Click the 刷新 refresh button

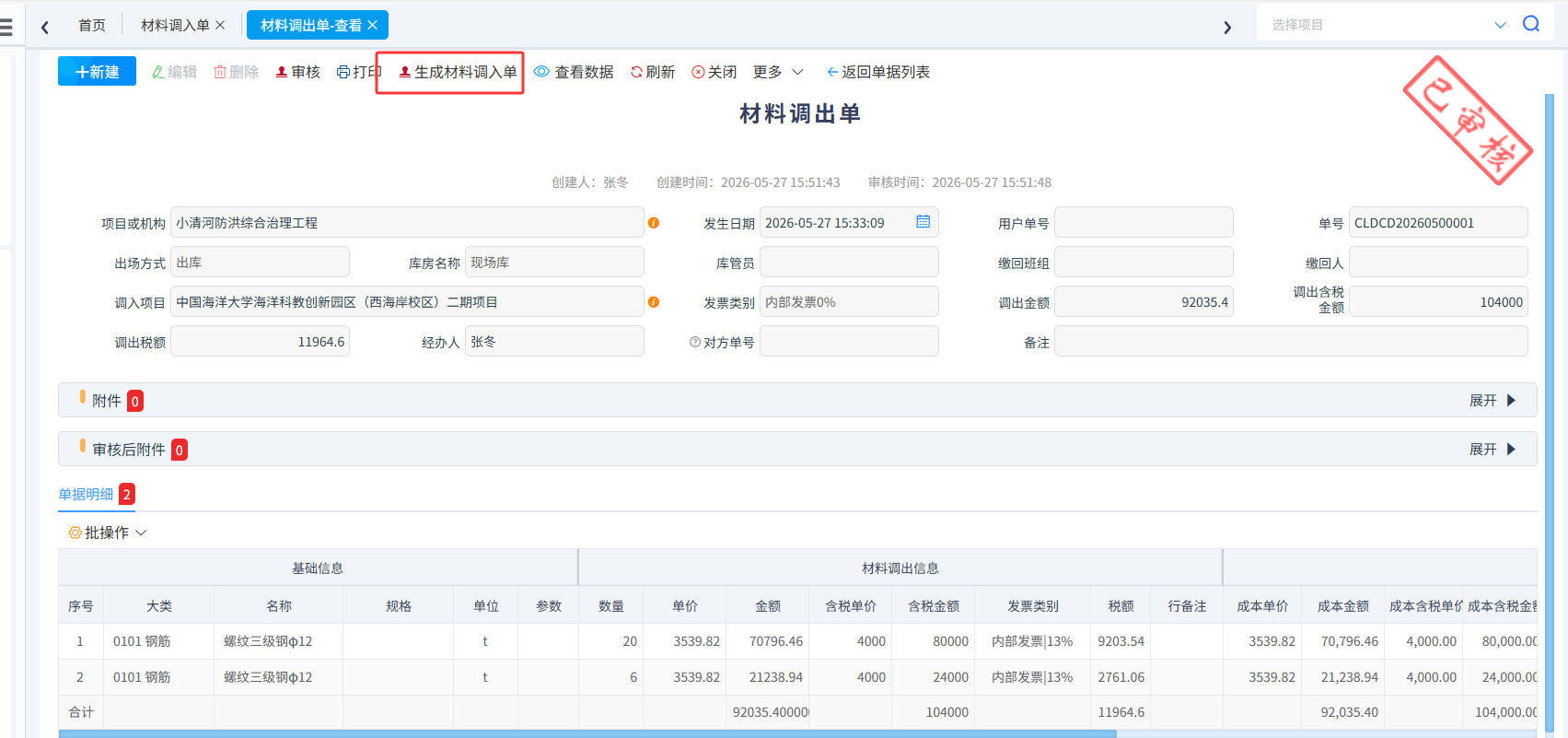tap(652, 72)
